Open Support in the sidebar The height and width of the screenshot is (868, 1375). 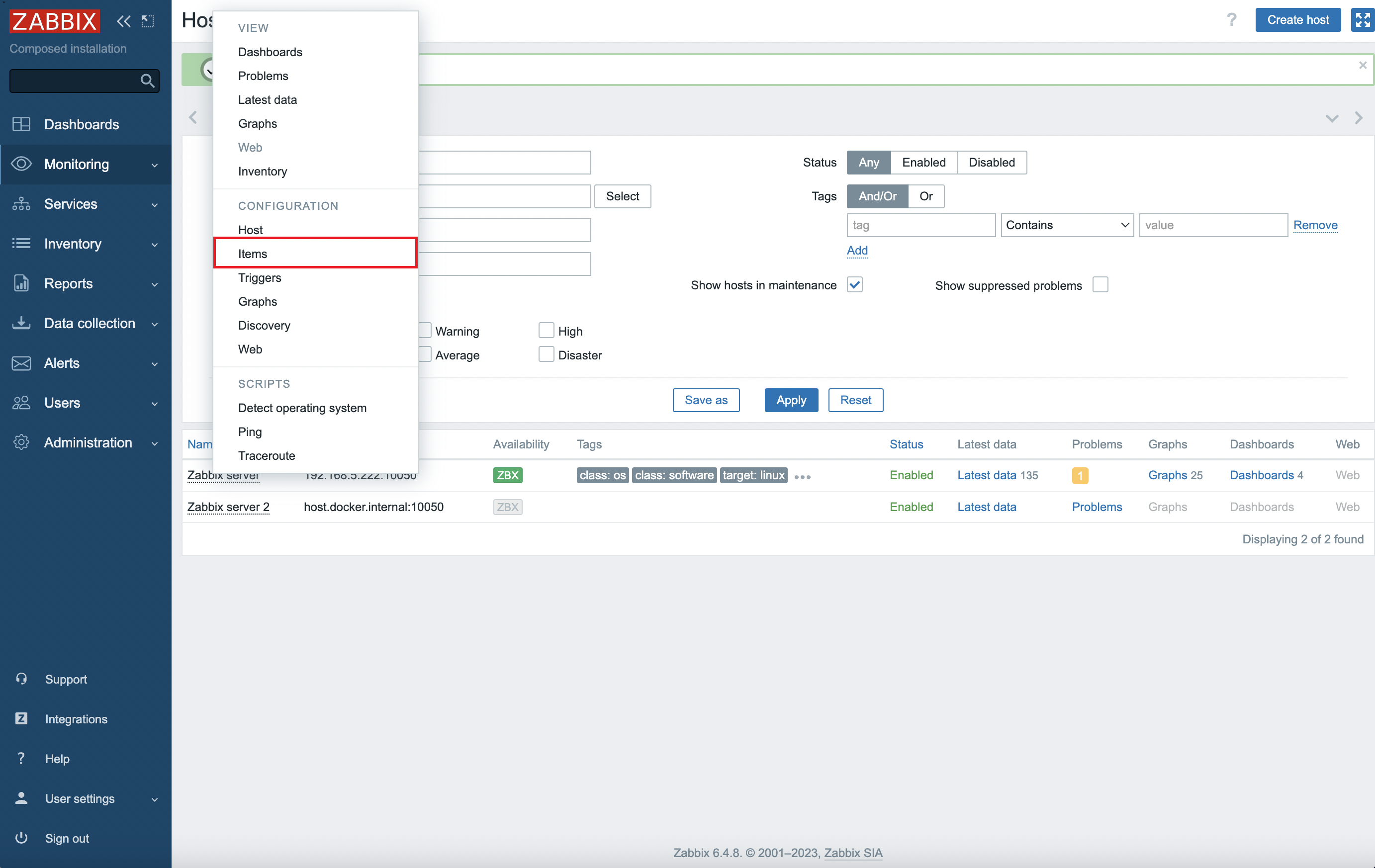coord(66,679)
